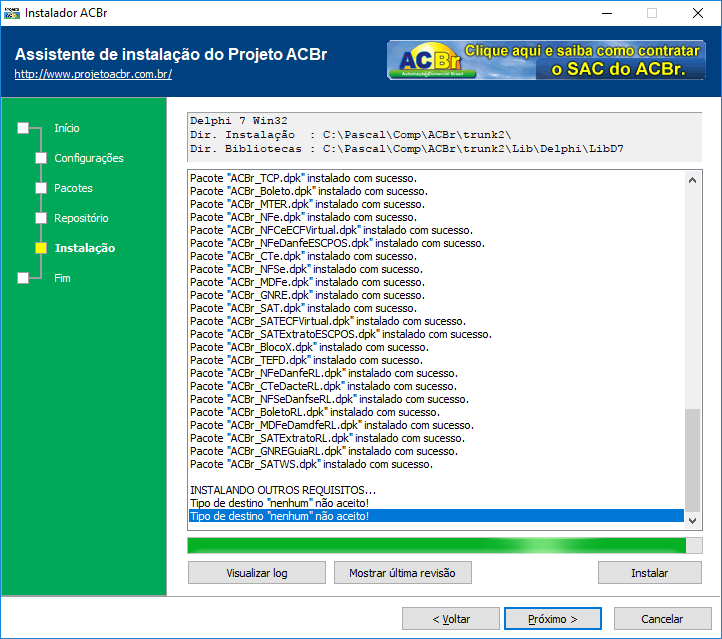Select the Instalação wizard step
The image size is (722, 639).
[85, 248]
